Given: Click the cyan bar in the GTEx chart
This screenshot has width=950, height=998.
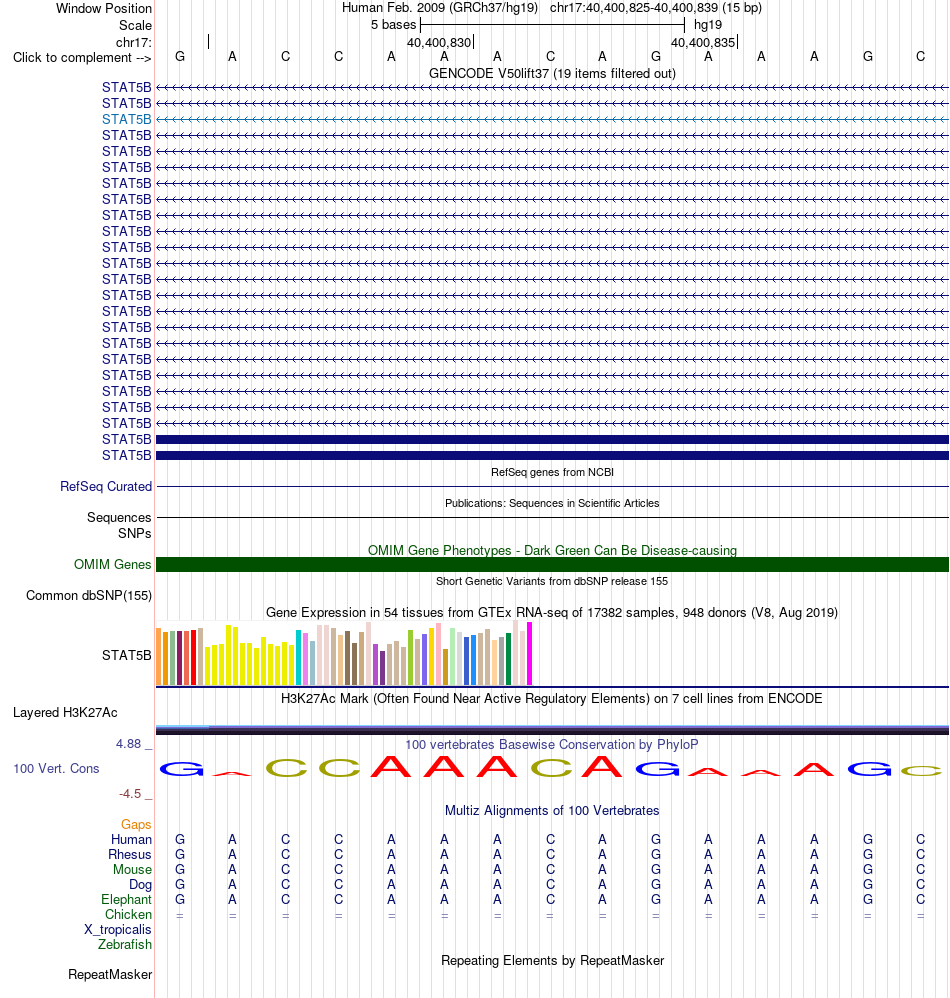Looking at the screenshot, I should coord(298,657).
